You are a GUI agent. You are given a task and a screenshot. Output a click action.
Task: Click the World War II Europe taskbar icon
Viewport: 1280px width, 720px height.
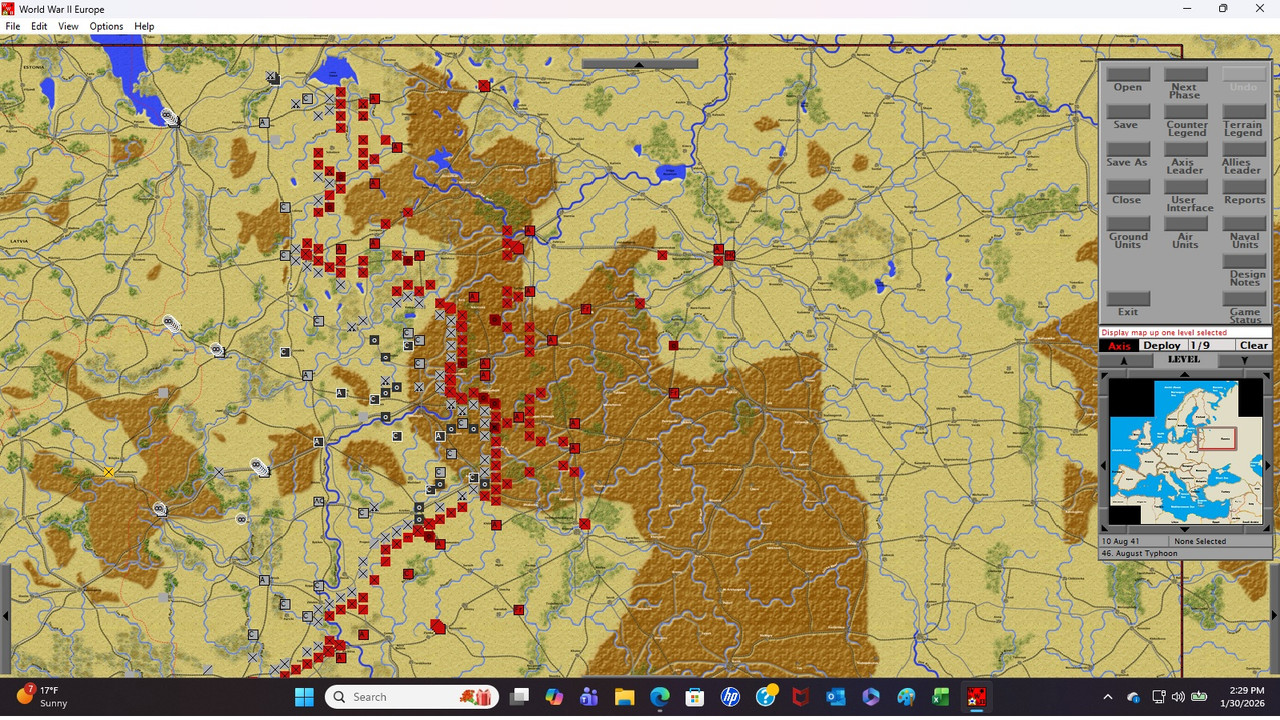[x=977, y=697]
